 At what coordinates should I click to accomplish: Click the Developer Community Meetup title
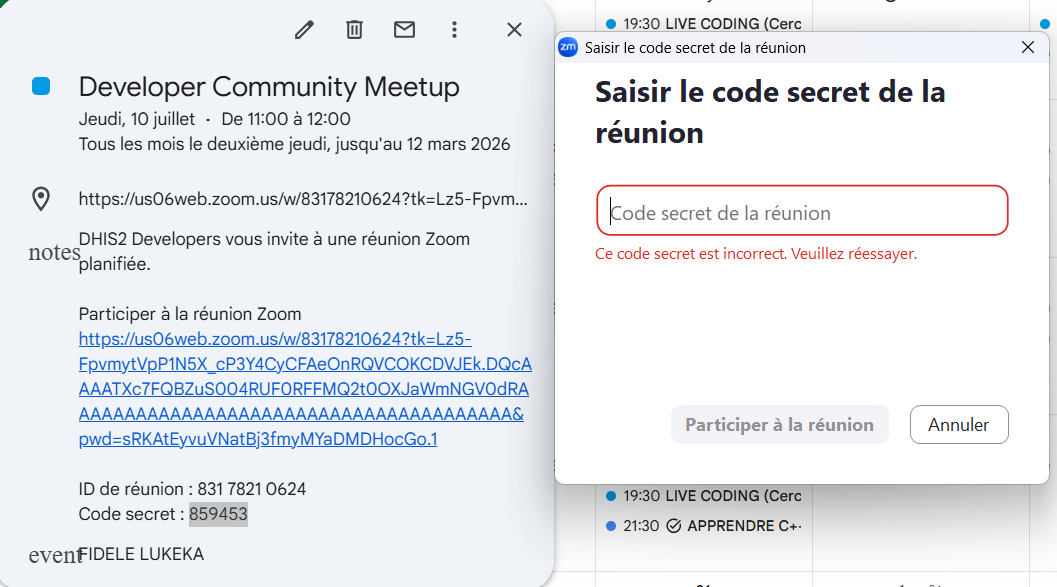tap(269, 87)
